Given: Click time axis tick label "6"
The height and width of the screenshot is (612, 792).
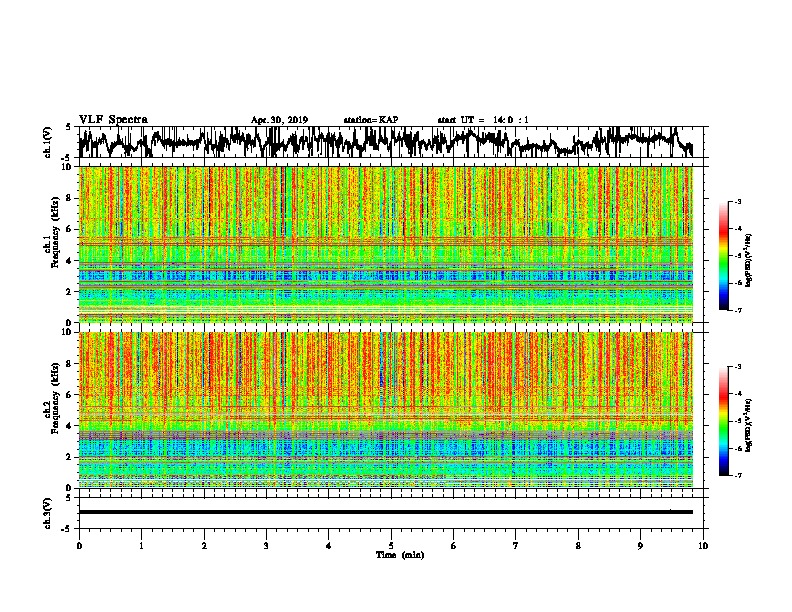Looking at the screenshot, I should point(454,546).
